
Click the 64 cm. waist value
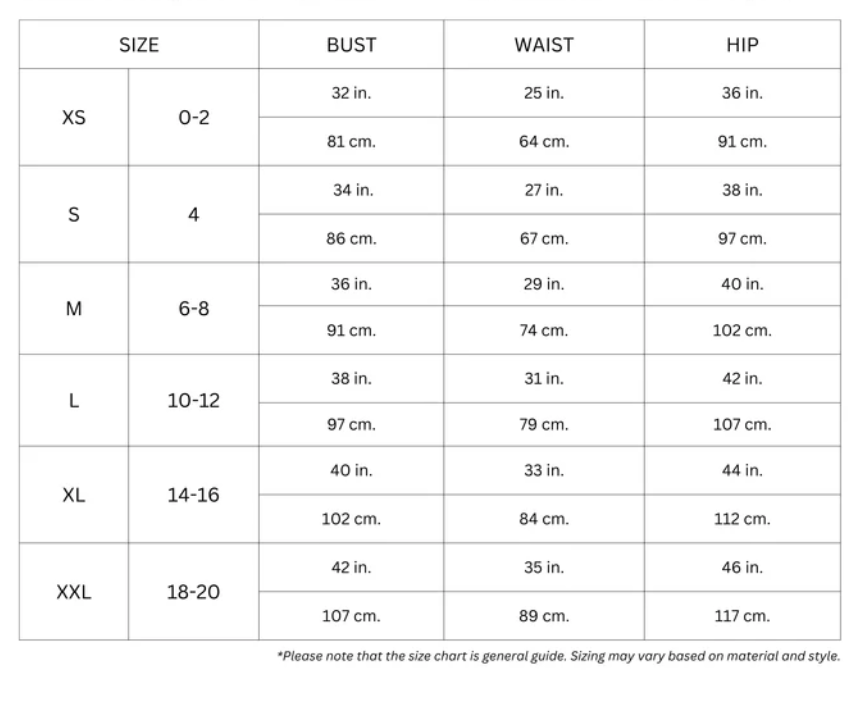tap(544, 142)
